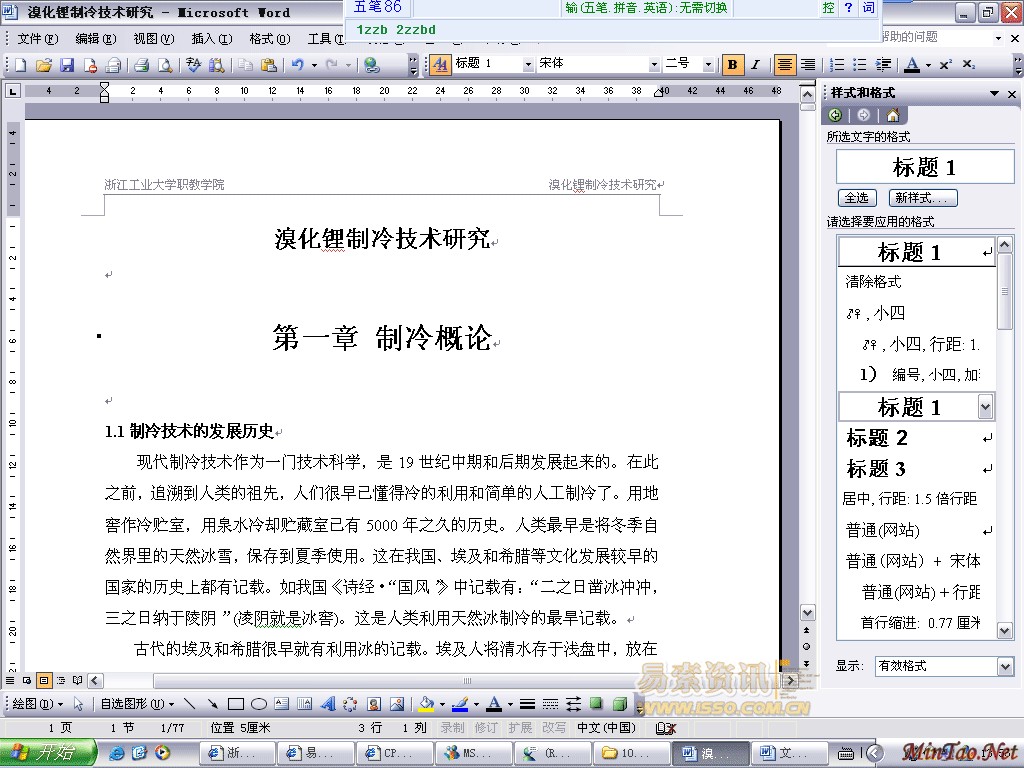
Task: Insert WordArt from the drawing toolbar
Action: click(327, 704)
